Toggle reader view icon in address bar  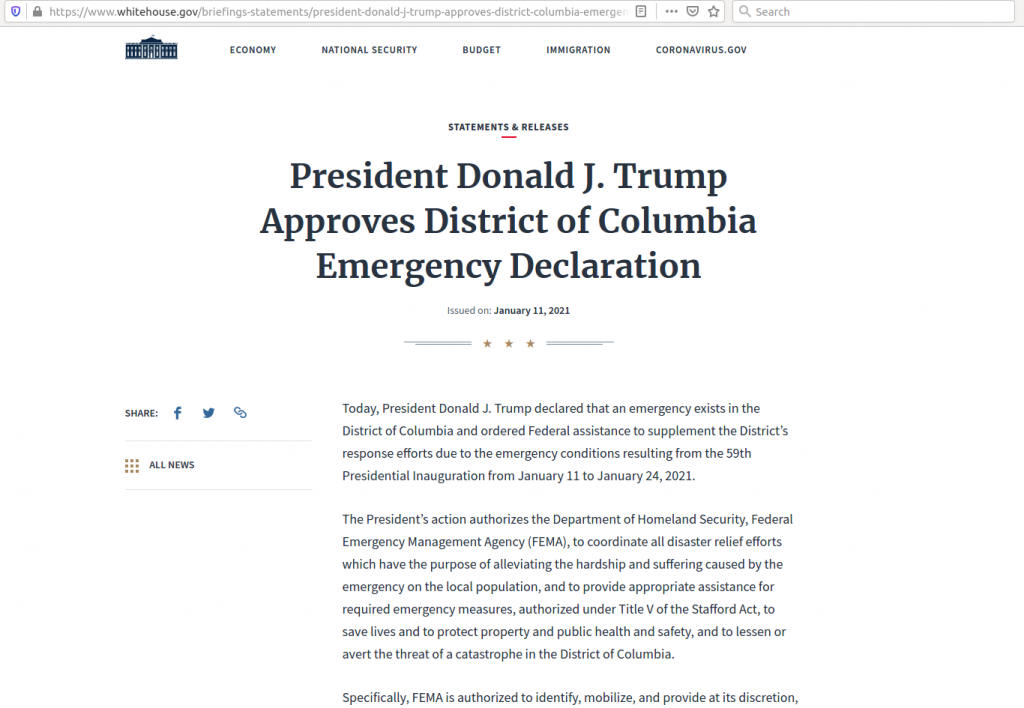click(641, 12)
